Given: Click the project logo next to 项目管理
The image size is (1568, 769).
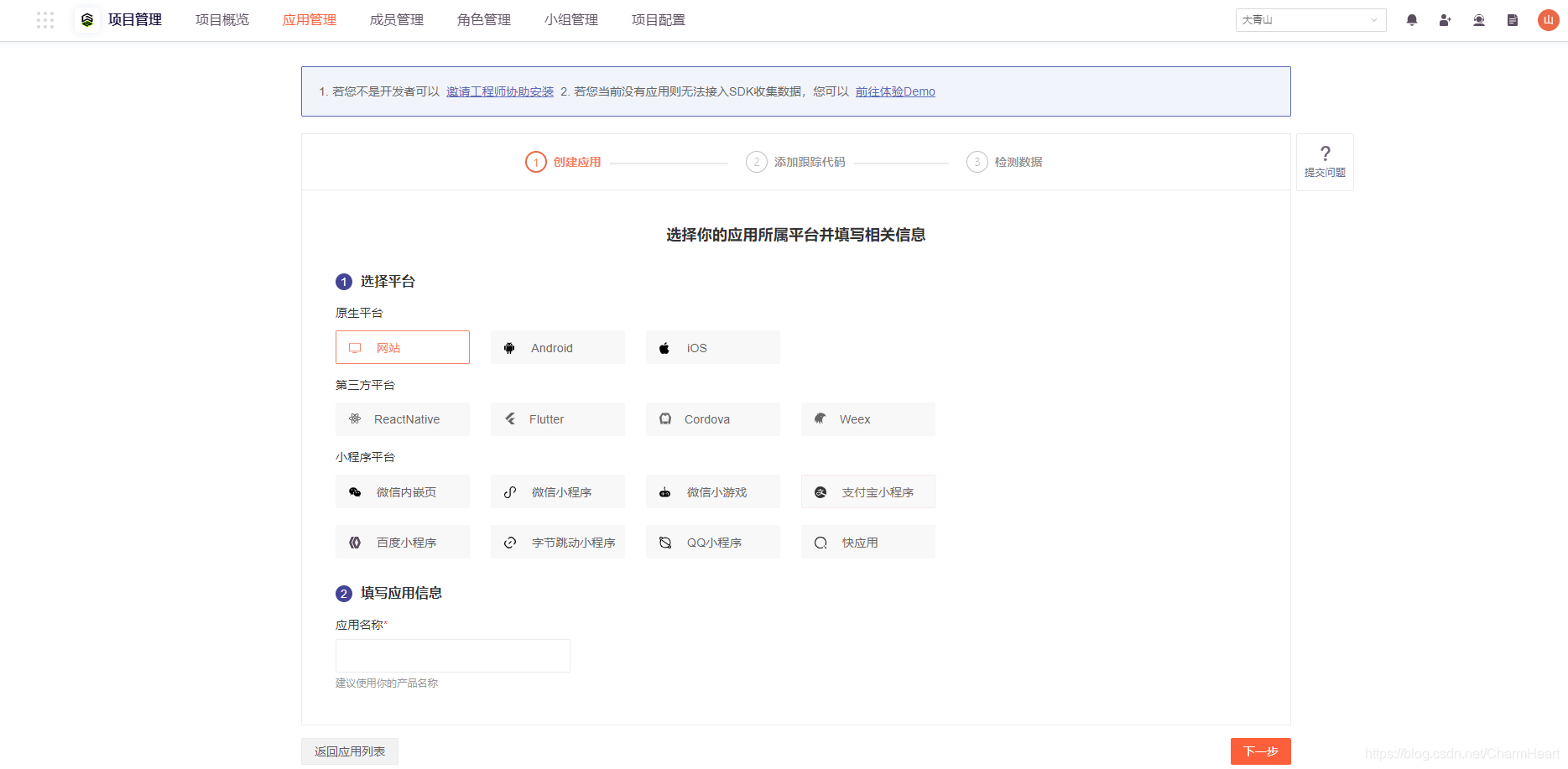Looking at the screenshot, I should click(86, 19).
